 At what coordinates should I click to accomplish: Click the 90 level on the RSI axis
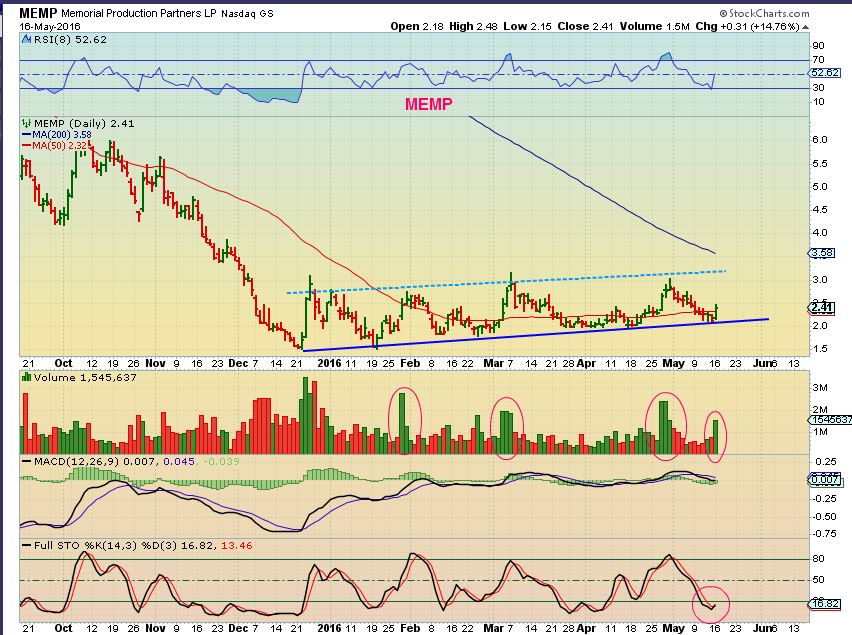click(818, 46)
